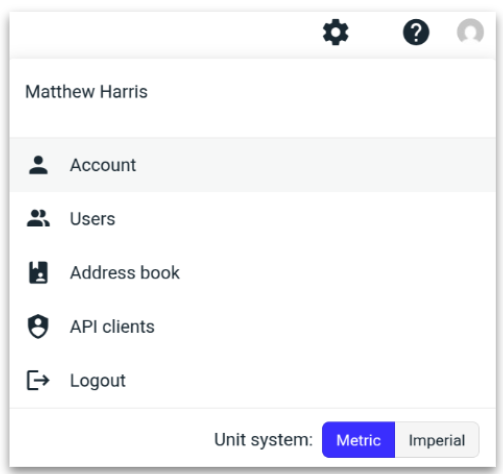Click the single person icon beside Account
The image size is (503, 474).
tap(38, 165)
